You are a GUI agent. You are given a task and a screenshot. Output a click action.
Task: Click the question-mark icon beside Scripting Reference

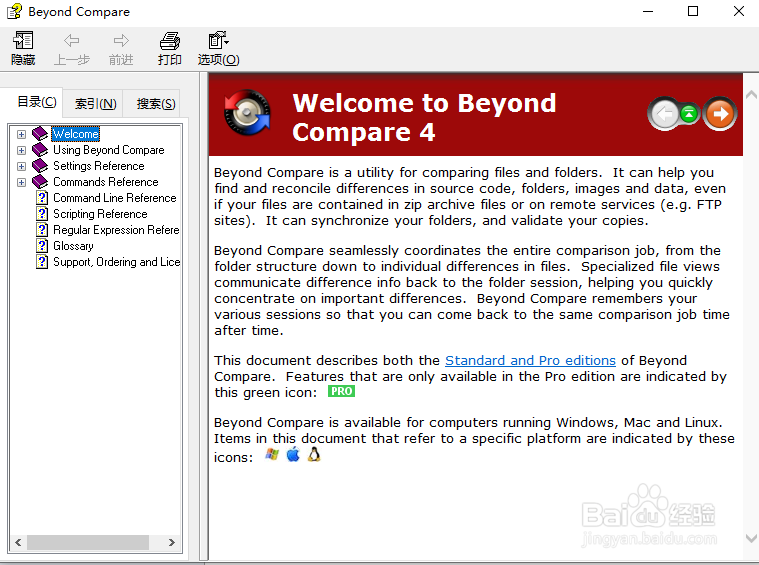[x=42, y=214]
